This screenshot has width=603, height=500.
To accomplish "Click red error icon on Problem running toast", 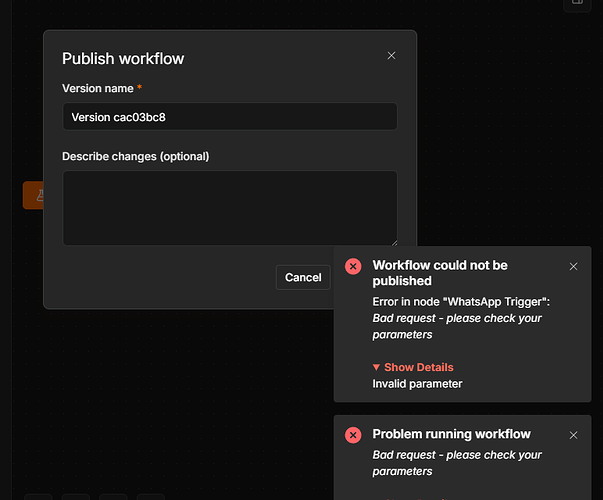I will (353, 435).
